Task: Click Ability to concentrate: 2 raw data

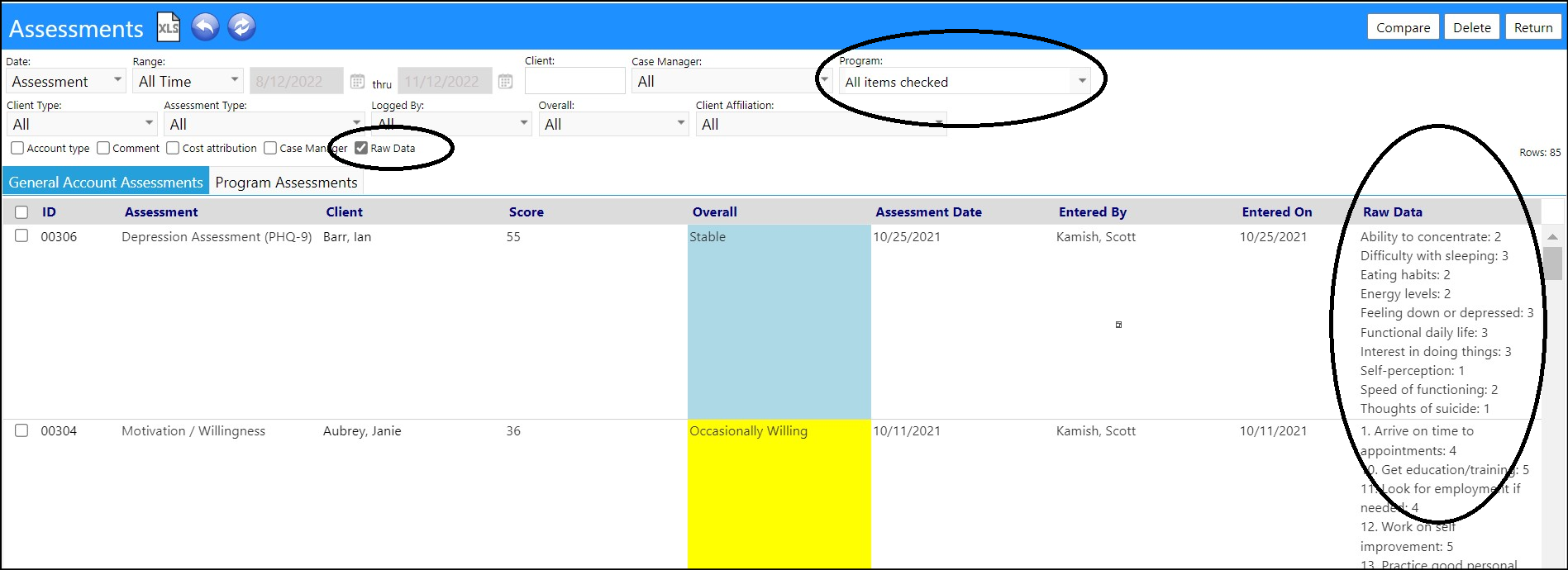Action: tap(1431, 237)
